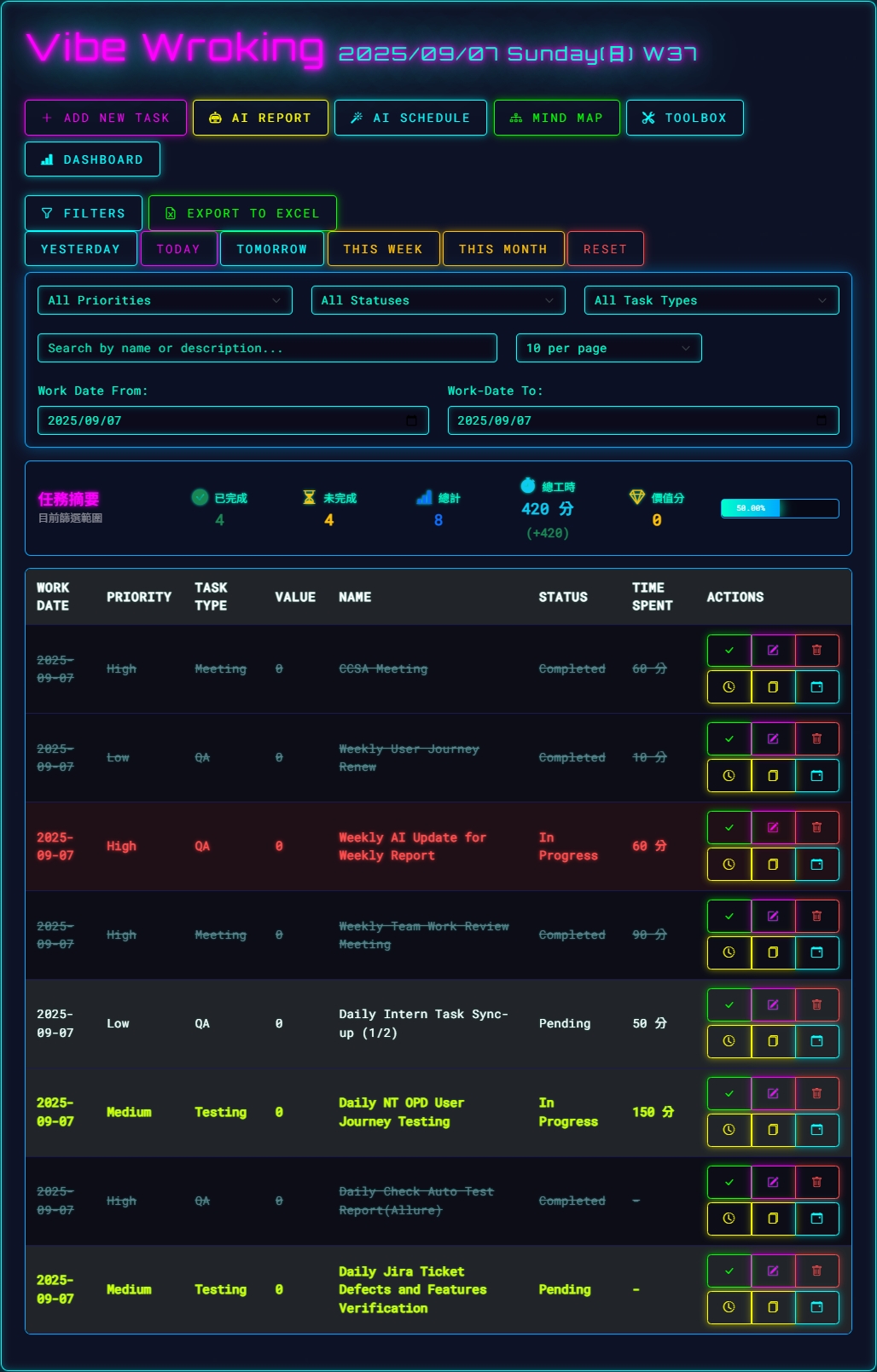The image size is (877, 1372).
Task: Expand the All Statuses dropdown
Action: click(438, 300)
